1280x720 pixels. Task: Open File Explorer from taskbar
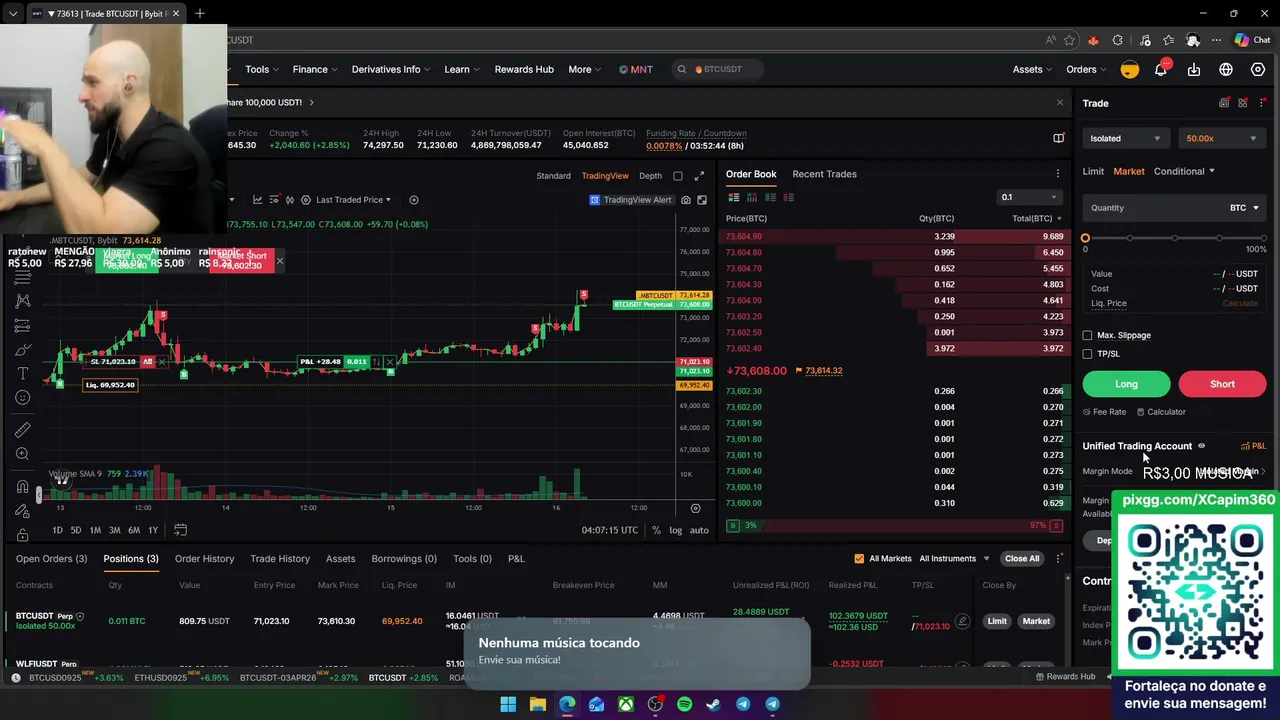pyautogui.click(x=537, y=704)
